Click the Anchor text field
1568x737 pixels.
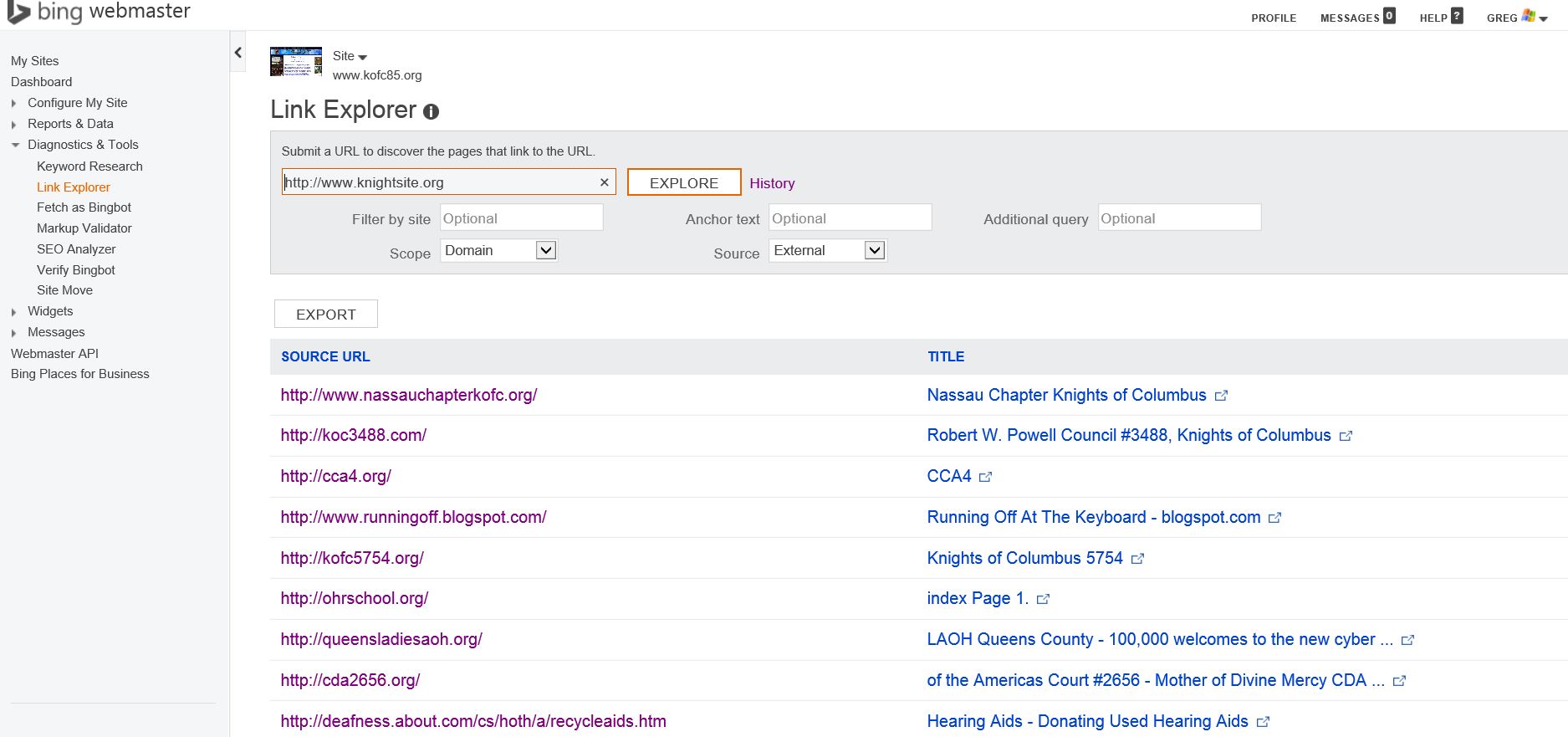click(x=850, y=218)
